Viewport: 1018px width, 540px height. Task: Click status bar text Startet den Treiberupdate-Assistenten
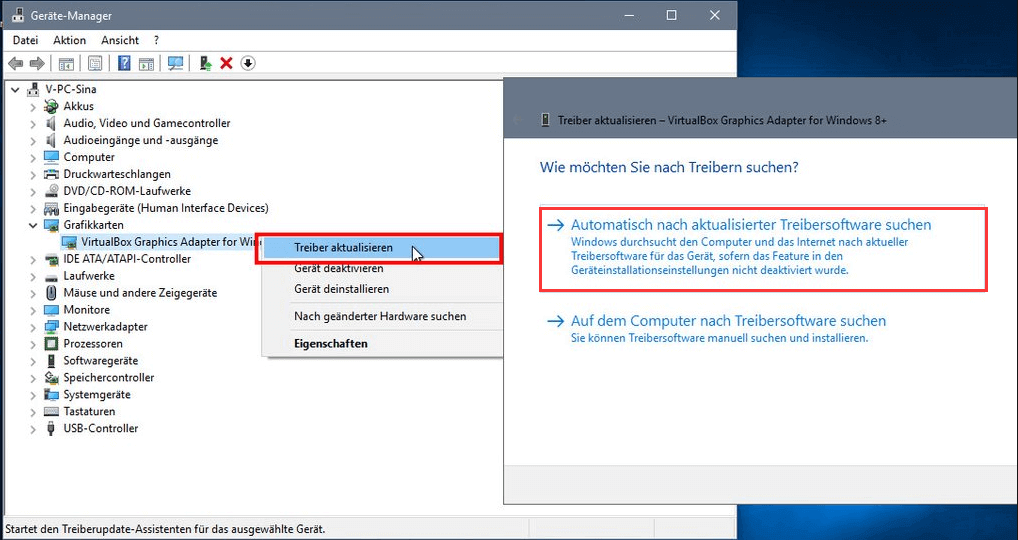click(165, 529)
